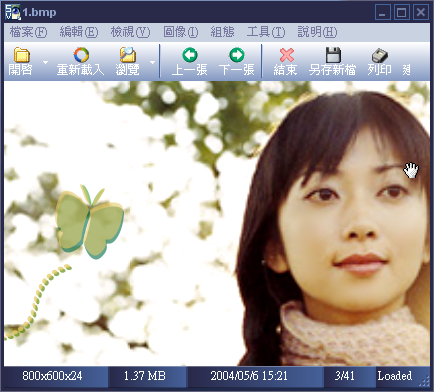Click the 重新載入 reload icon
This screenshot has height=392, width=434.
coord(81,55)
